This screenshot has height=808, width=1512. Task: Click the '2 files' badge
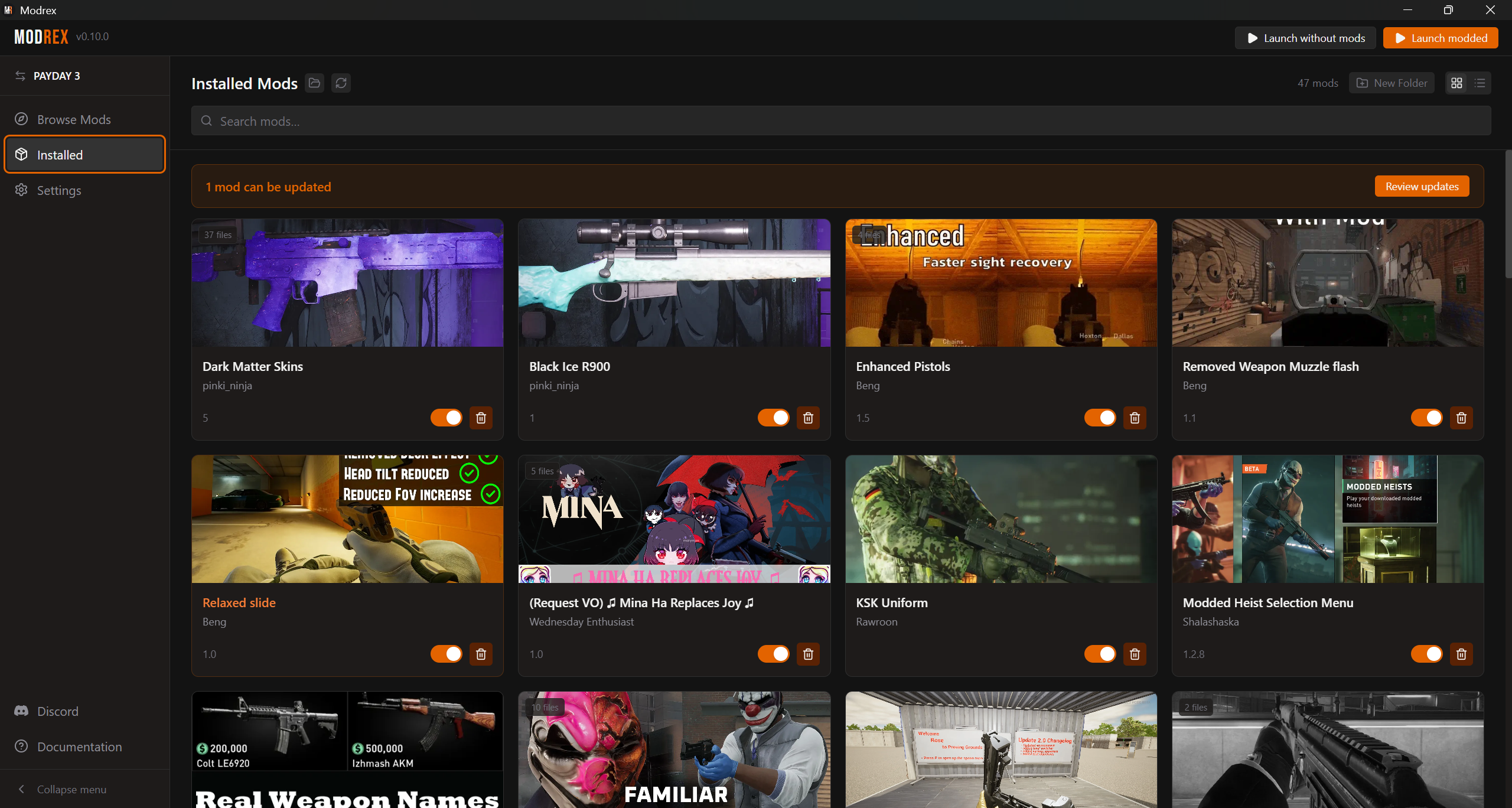click(1196, 707)
